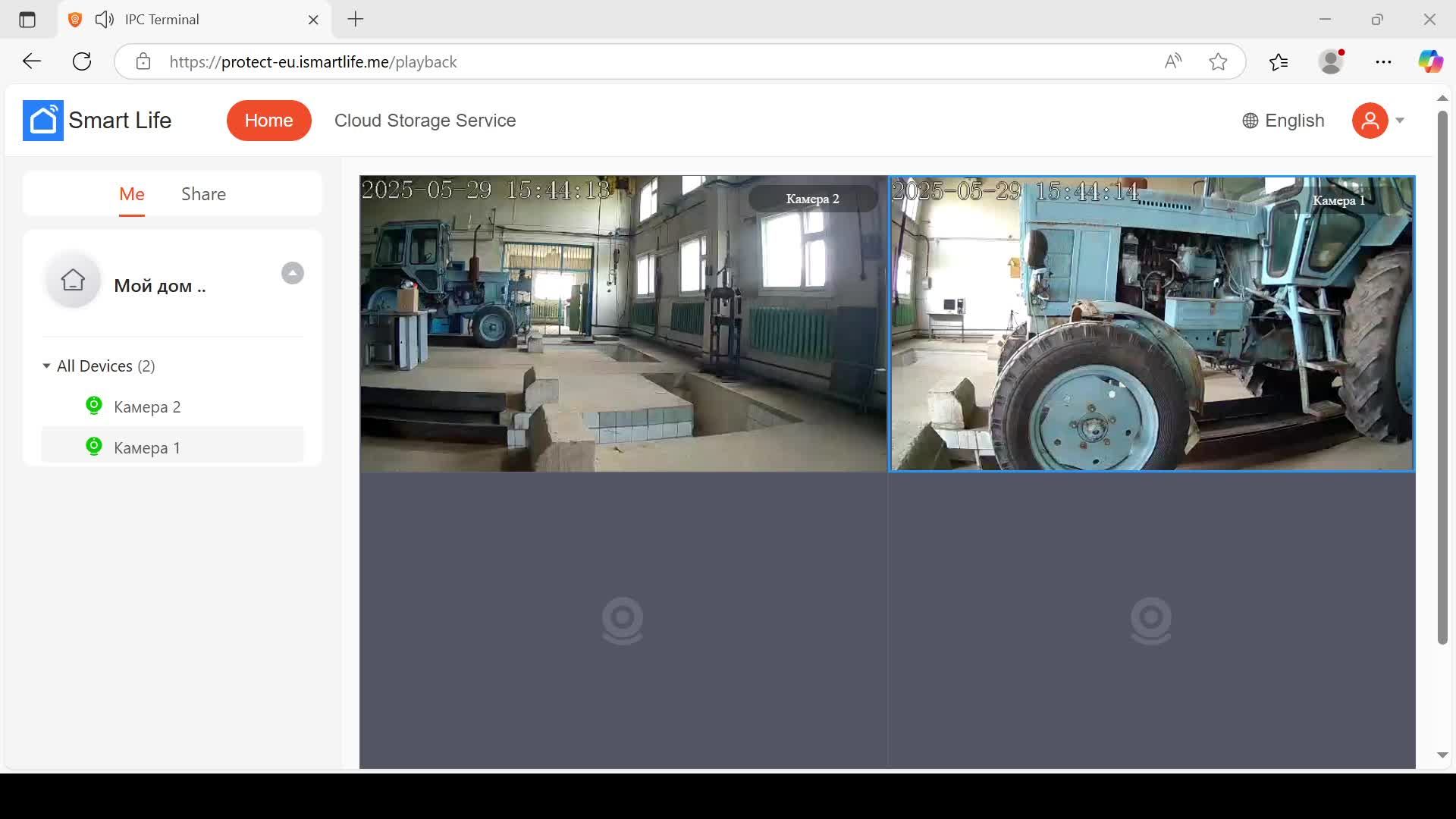Click the browser back arrow
The image size is (1456, 819).
31,61
